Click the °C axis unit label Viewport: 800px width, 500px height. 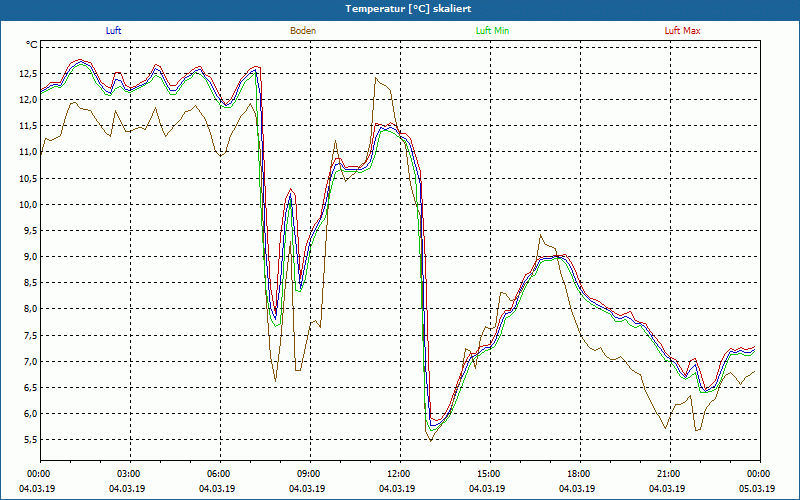[32, 45]
